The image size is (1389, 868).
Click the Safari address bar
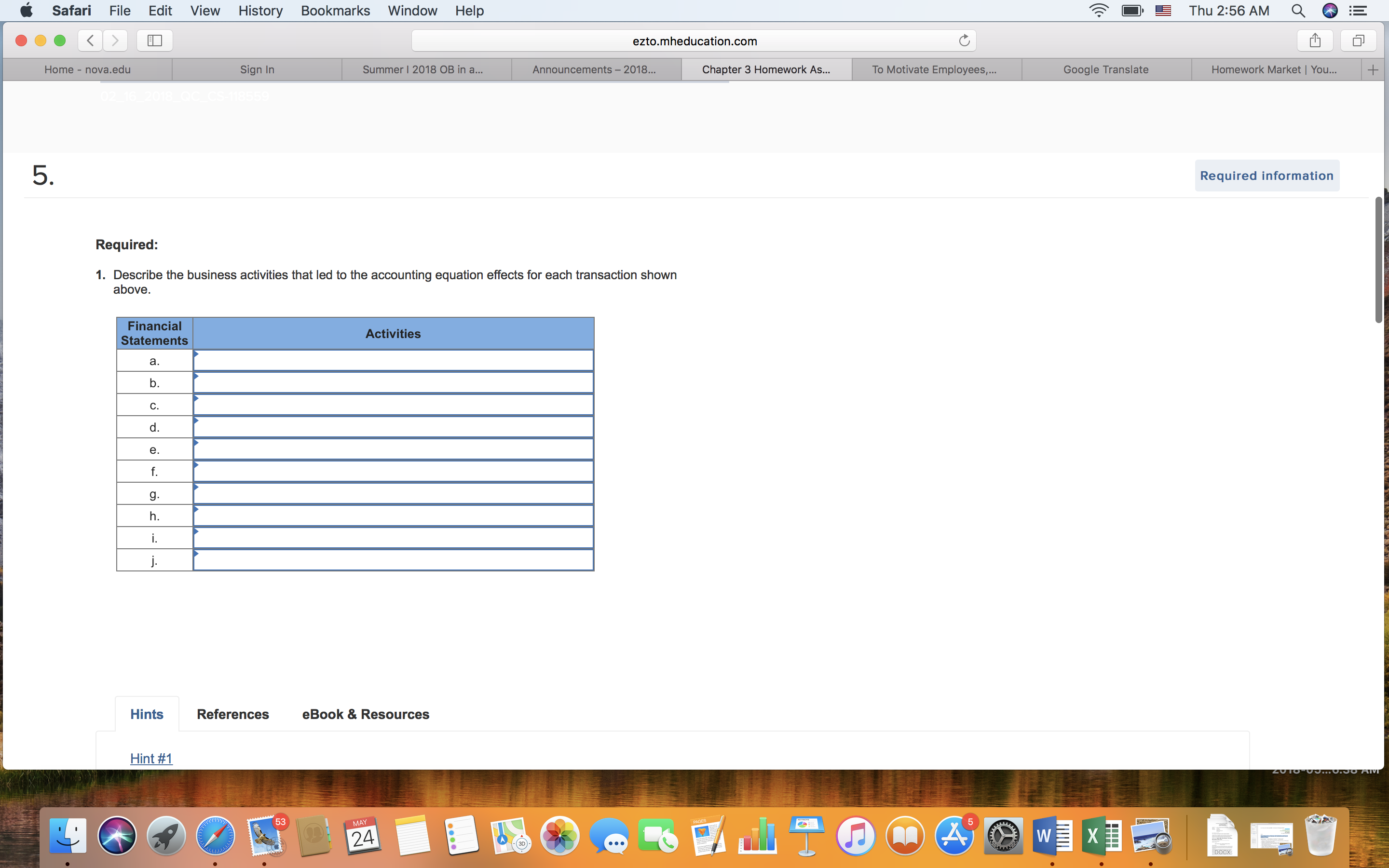(x=694, y=40)
